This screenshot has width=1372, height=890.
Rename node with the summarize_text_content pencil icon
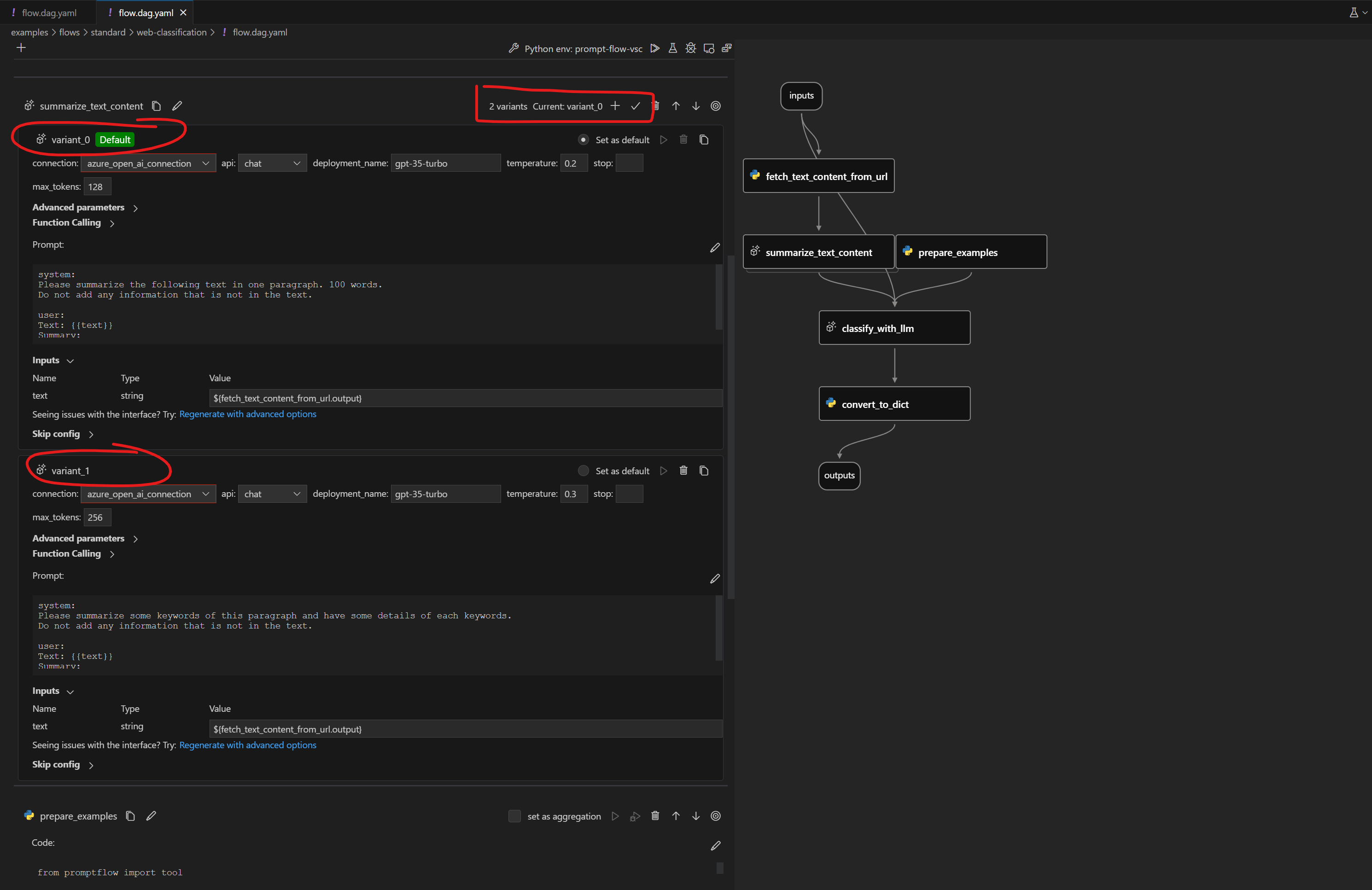pyautogui.click(x=177, y=106)
